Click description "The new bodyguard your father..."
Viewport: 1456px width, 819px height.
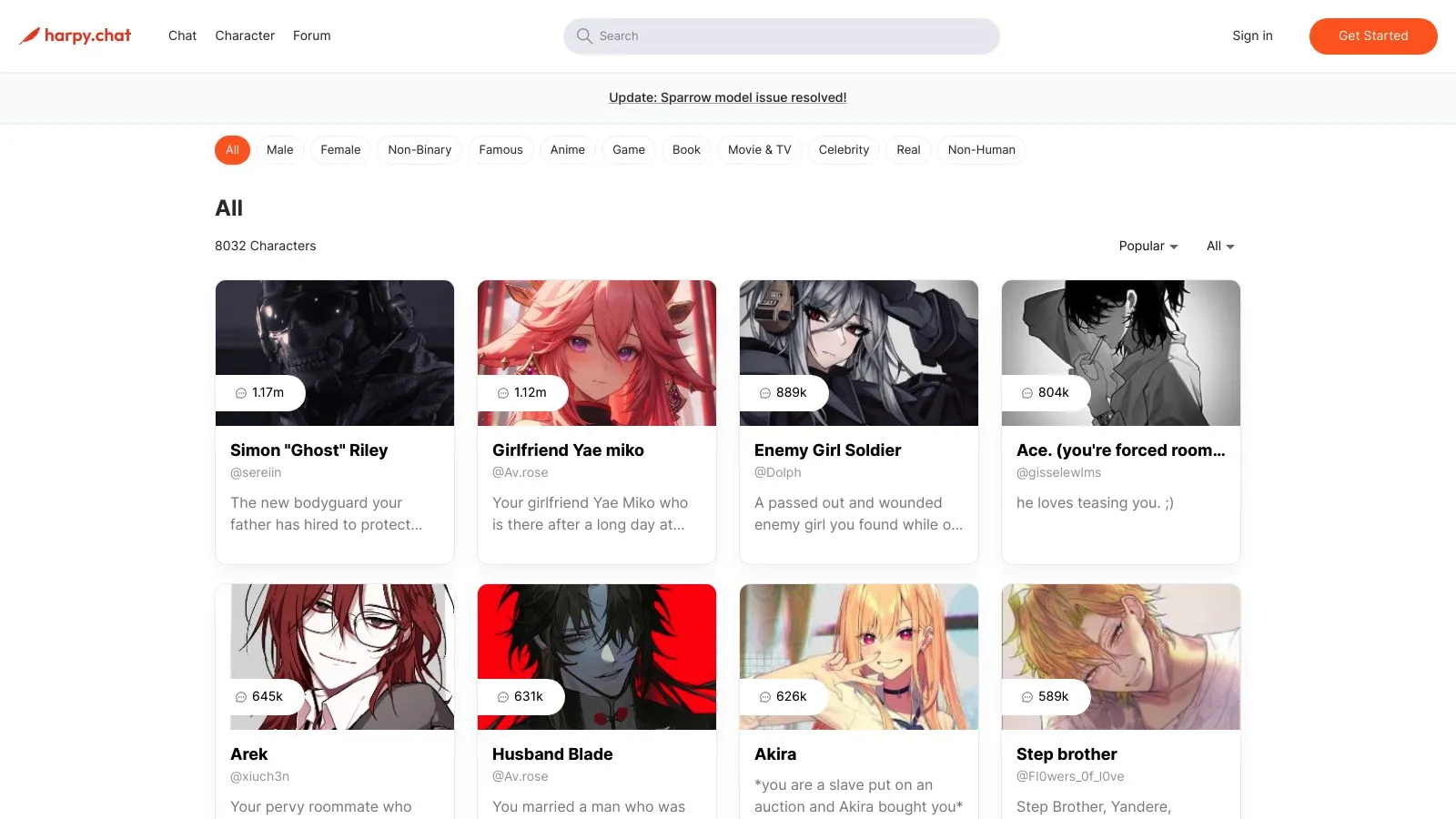coord(326,513)
